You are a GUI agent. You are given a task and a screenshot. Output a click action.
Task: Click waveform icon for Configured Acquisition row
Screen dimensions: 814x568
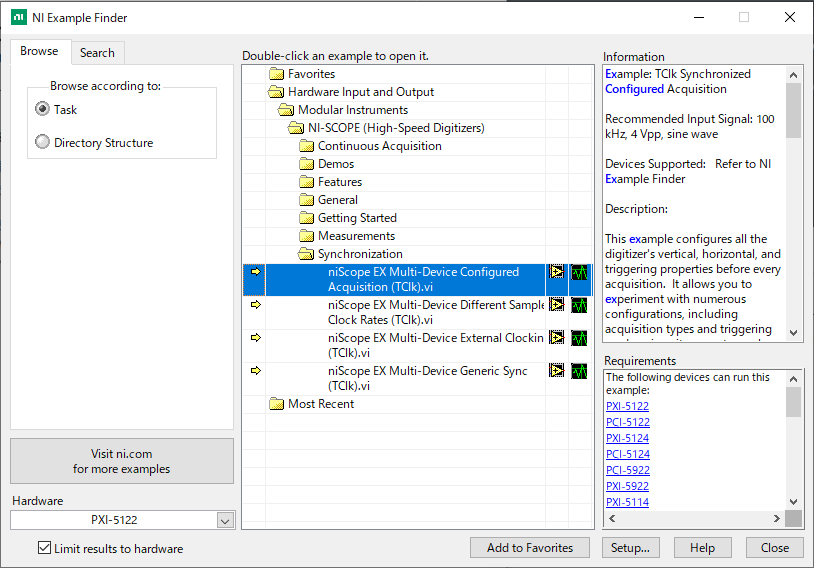(579, 272)
